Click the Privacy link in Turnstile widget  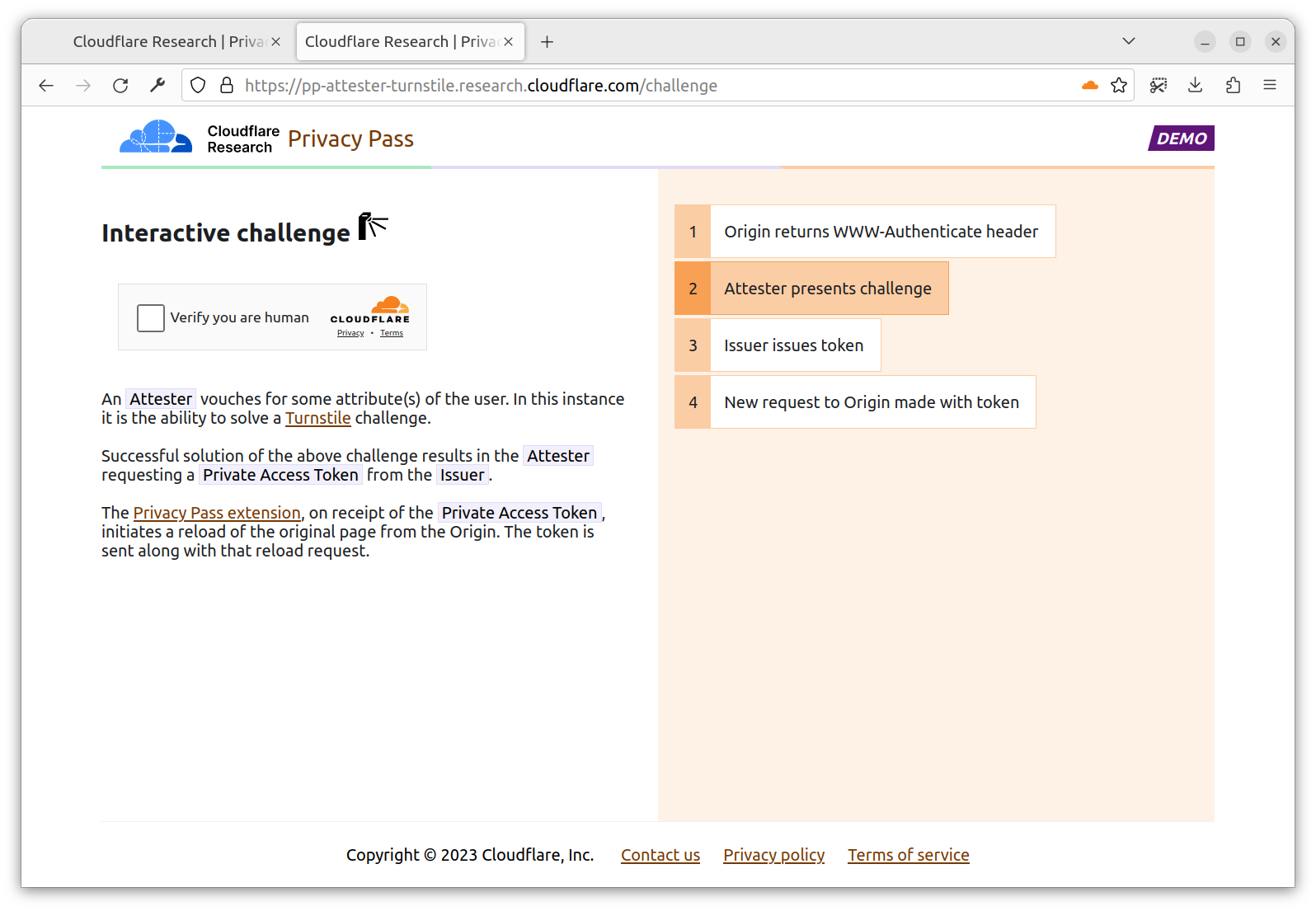click(350, 333)
